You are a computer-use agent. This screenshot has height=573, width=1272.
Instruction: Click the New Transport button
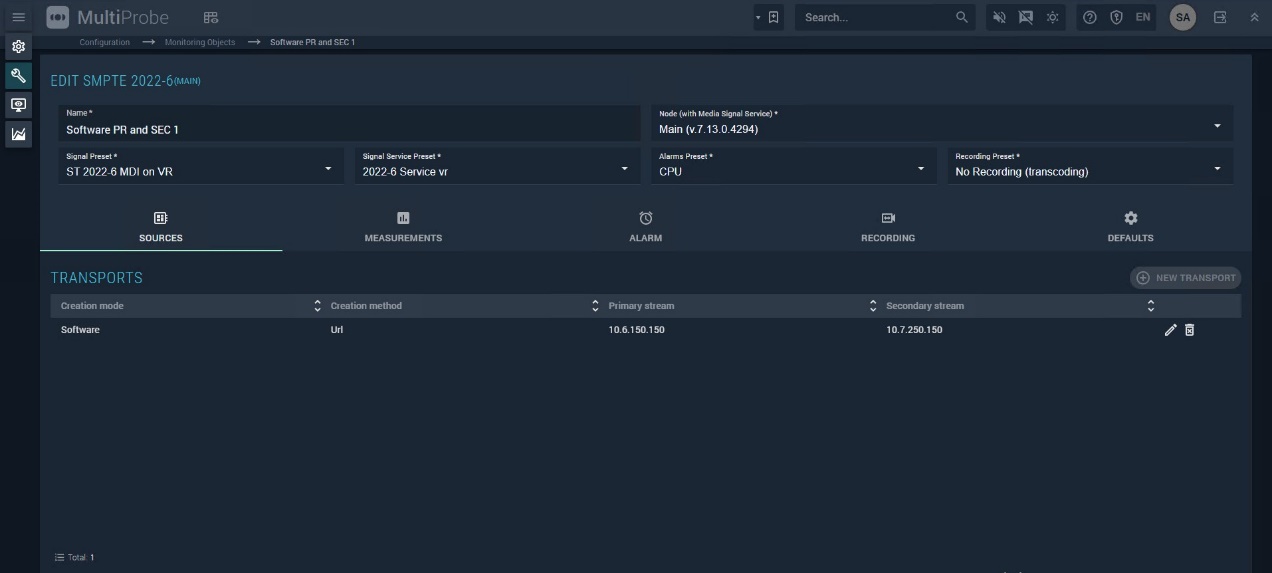point(1186,278)
